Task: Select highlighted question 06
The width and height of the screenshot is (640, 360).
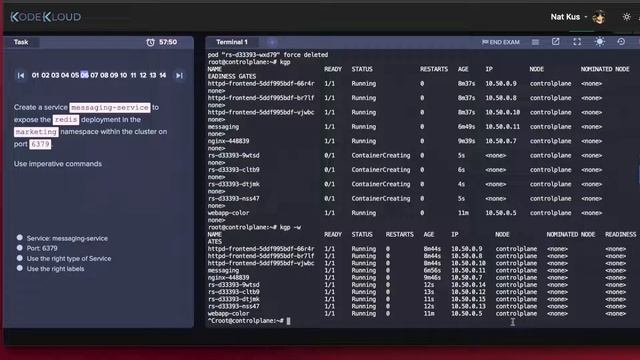Action: (84, 75)
